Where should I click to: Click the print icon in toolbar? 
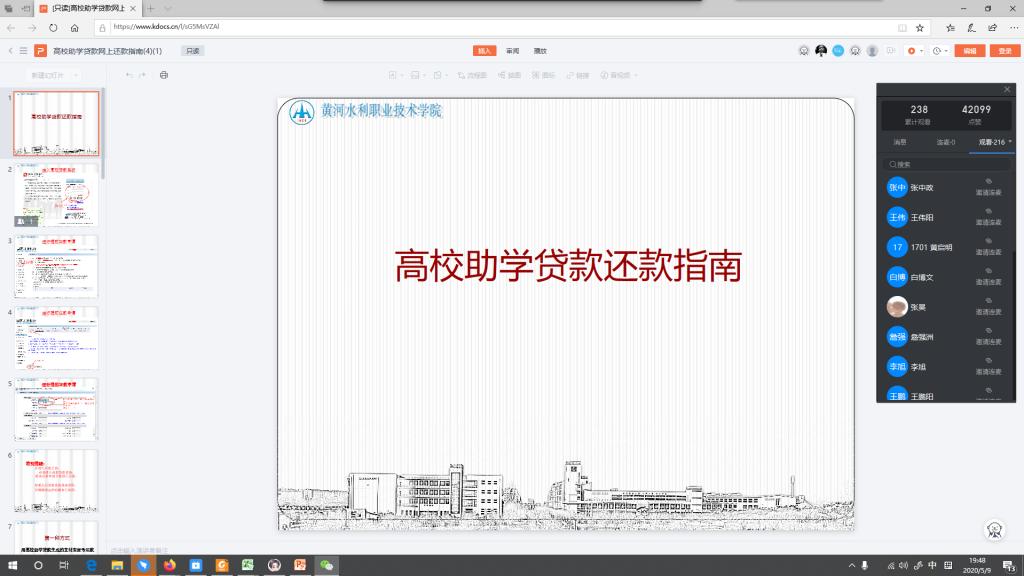(x=164, y=75)
